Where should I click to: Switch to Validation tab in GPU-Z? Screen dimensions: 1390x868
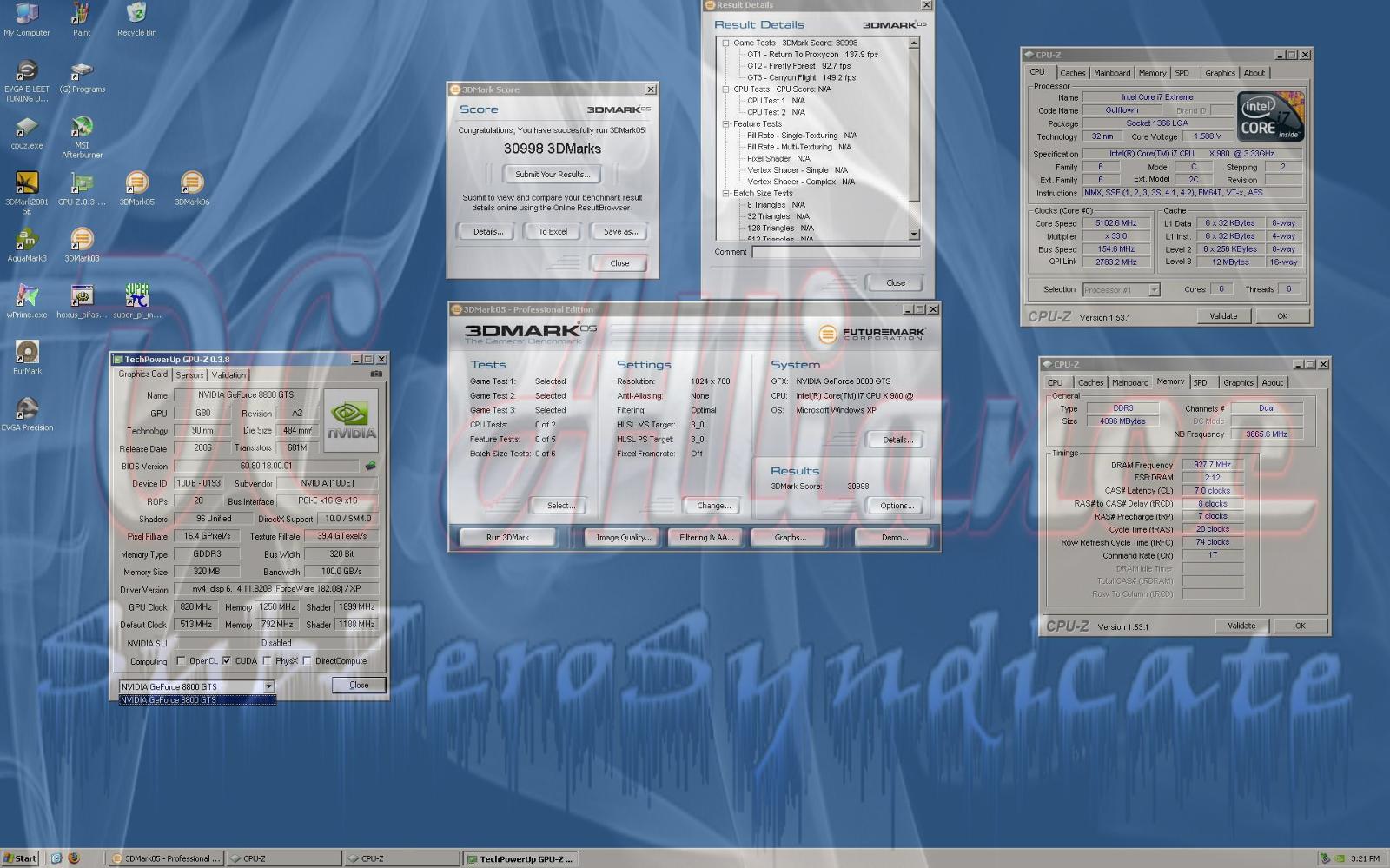coord(228,375)
